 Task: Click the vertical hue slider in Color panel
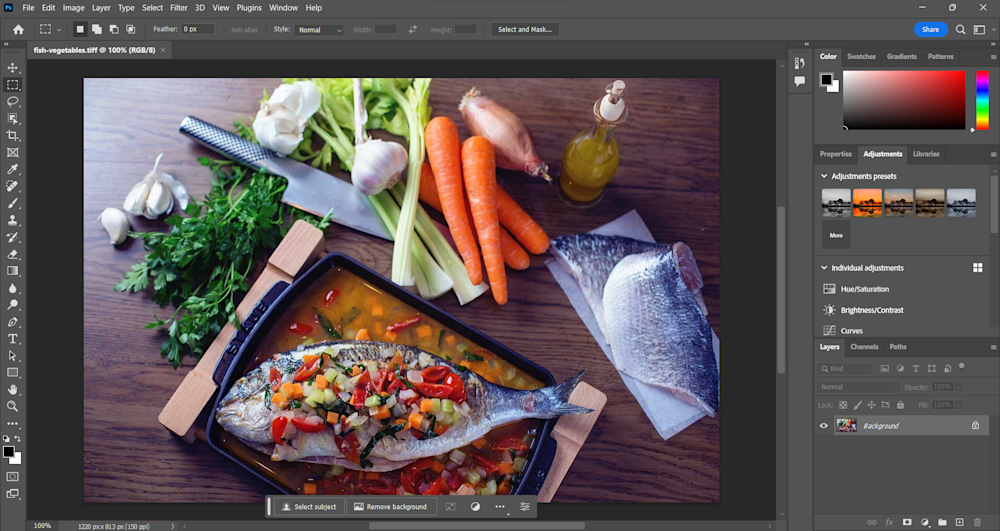(x=982, y=99)
